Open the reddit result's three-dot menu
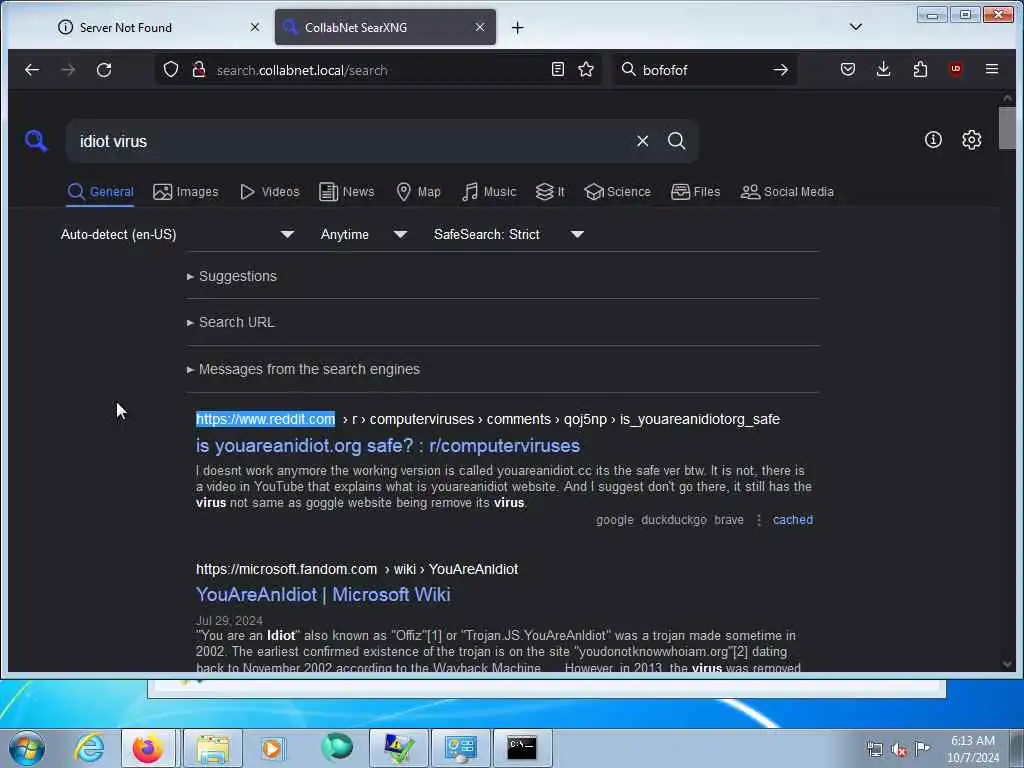The width and height of the screenshot is (1024, 768). click(758, 520)
